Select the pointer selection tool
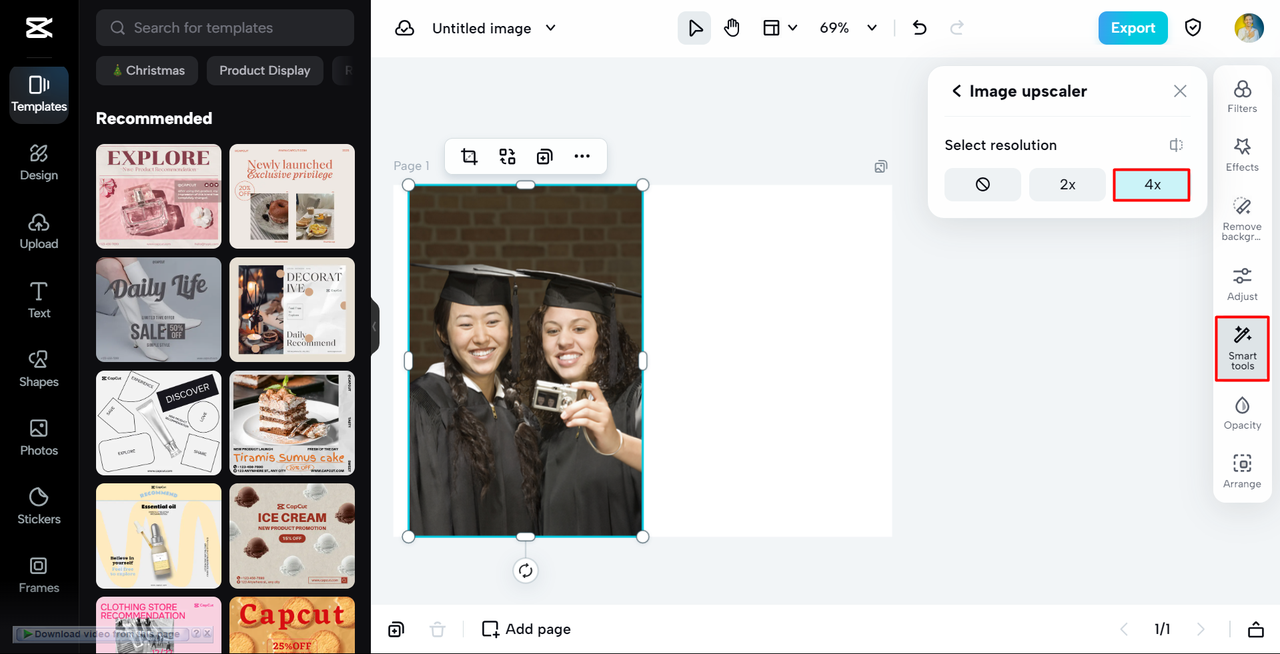The width and height of the screenshot is (1280, 654). (x=694, y=28)
